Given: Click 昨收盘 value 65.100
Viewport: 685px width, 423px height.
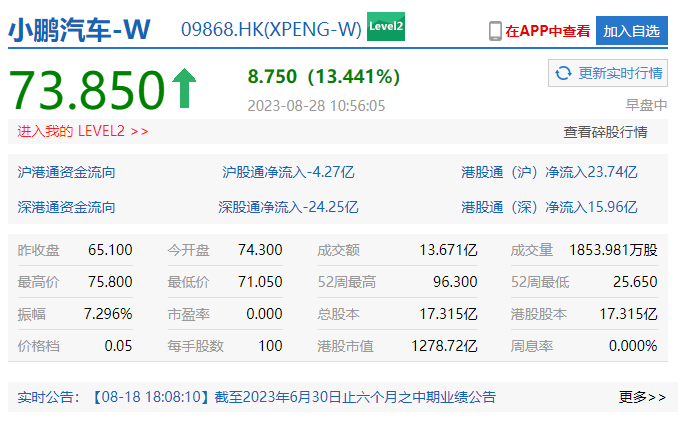Looking at the screenshot, I should [110, 250].
